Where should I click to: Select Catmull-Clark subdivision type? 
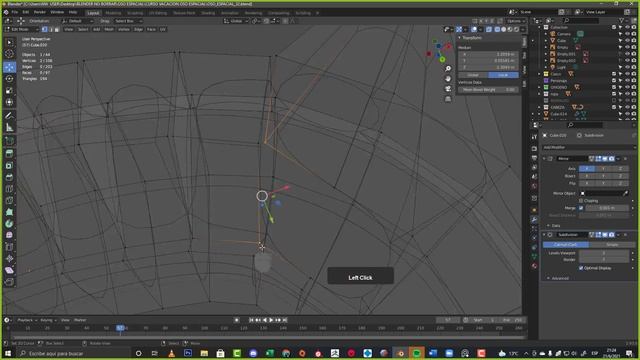565,244
